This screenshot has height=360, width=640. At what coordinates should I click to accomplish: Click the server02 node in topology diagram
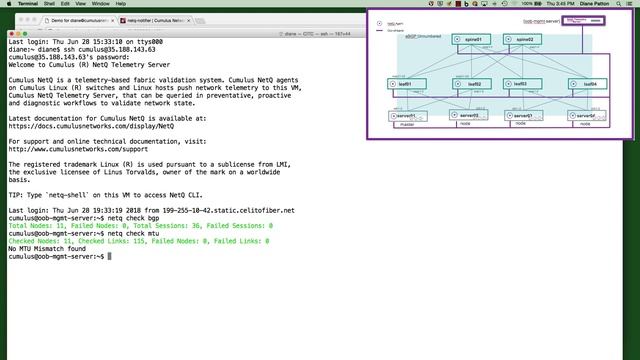pos(468,115)
